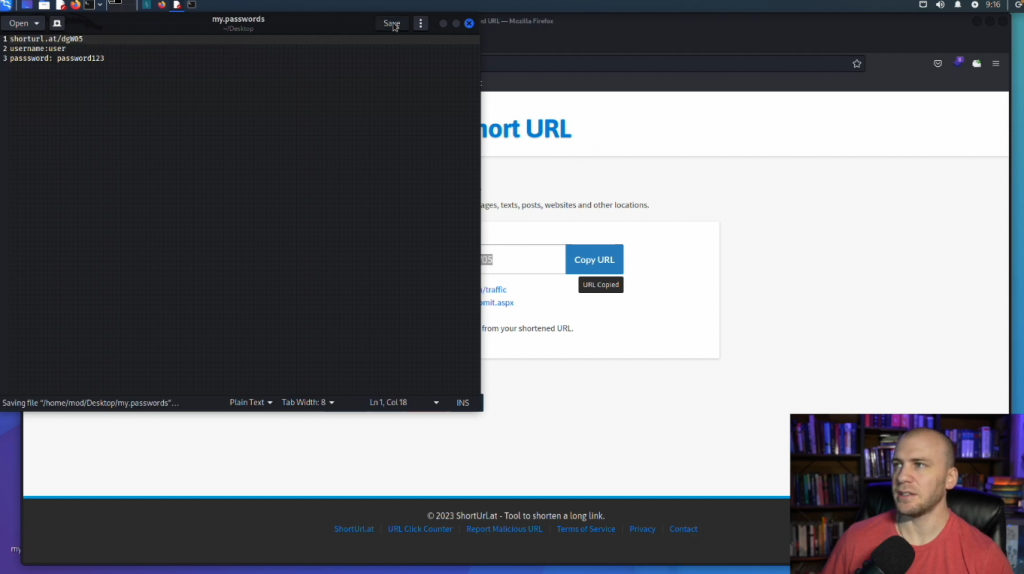
Task: Open Pocket save icon in Firefox
Action: click(938, 63)
